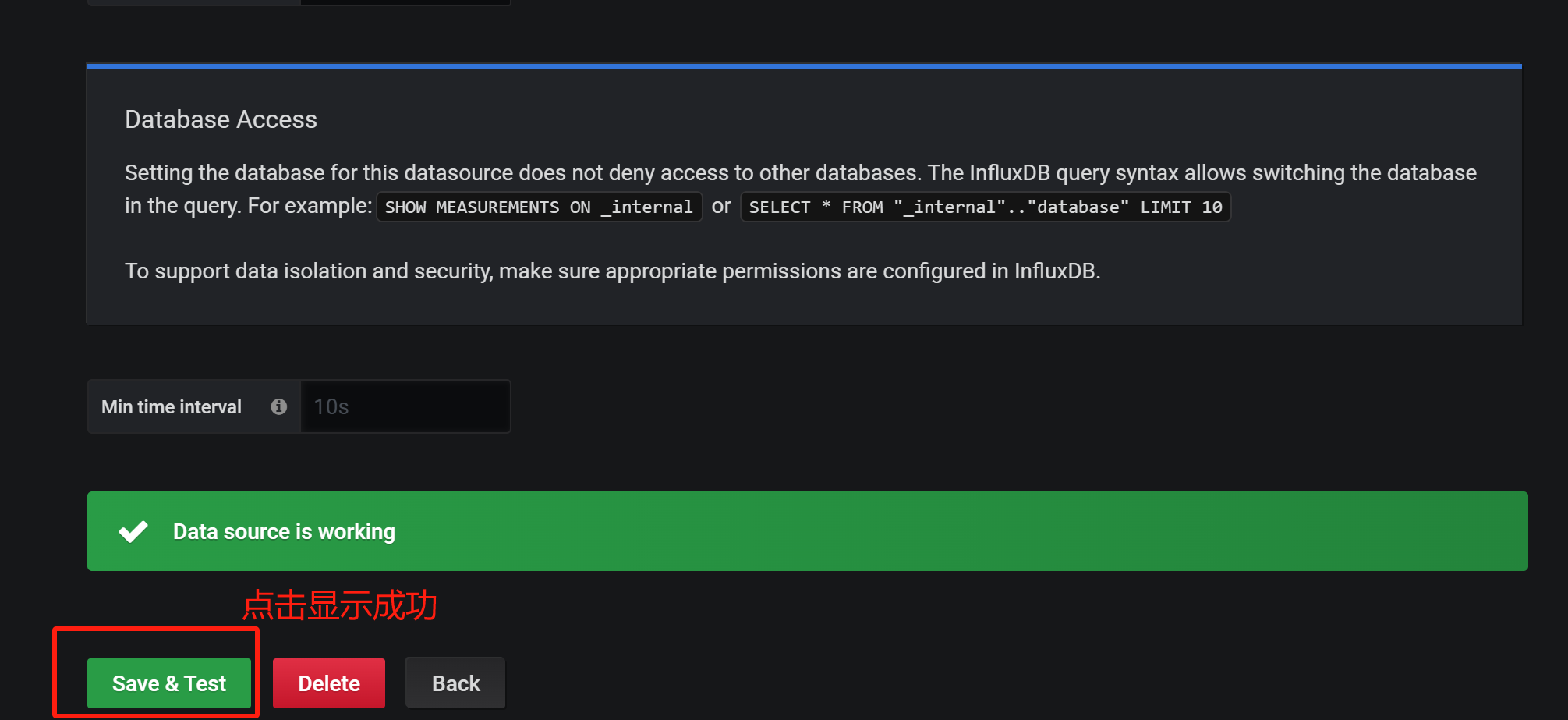
Task: Click the "Setting the database for this datasource" sentence
Action: coord(522,172)
